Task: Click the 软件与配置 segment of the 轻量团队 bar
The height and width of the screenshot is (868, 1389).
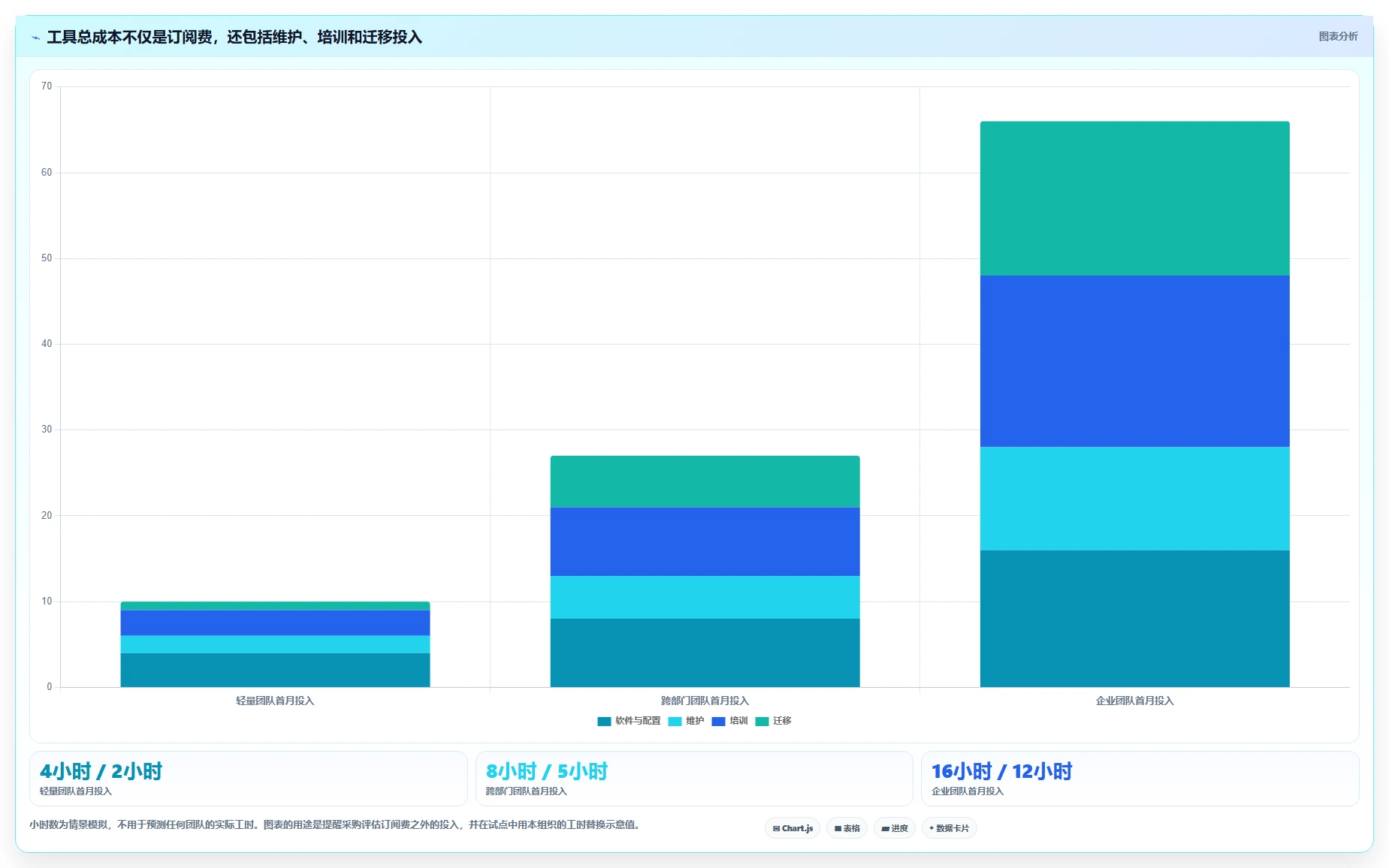Action: 275,670
